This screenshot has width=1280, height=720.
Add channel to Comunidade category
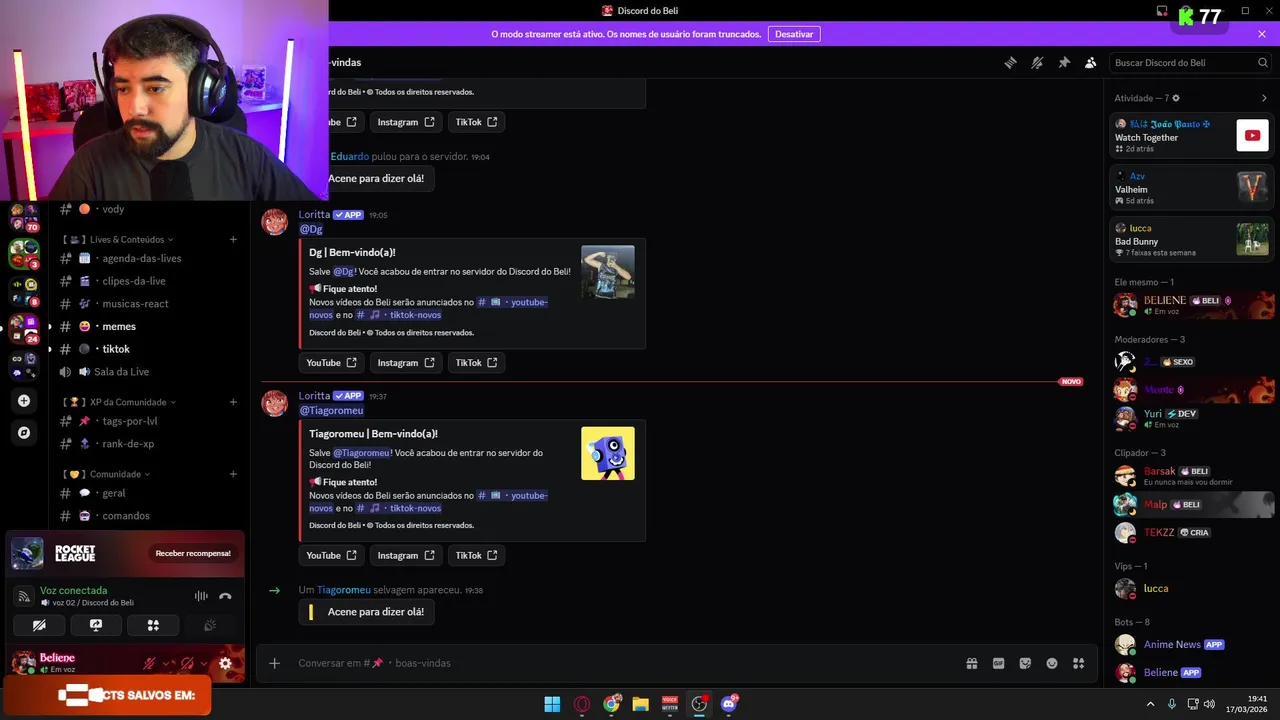(x=233, y=474)
